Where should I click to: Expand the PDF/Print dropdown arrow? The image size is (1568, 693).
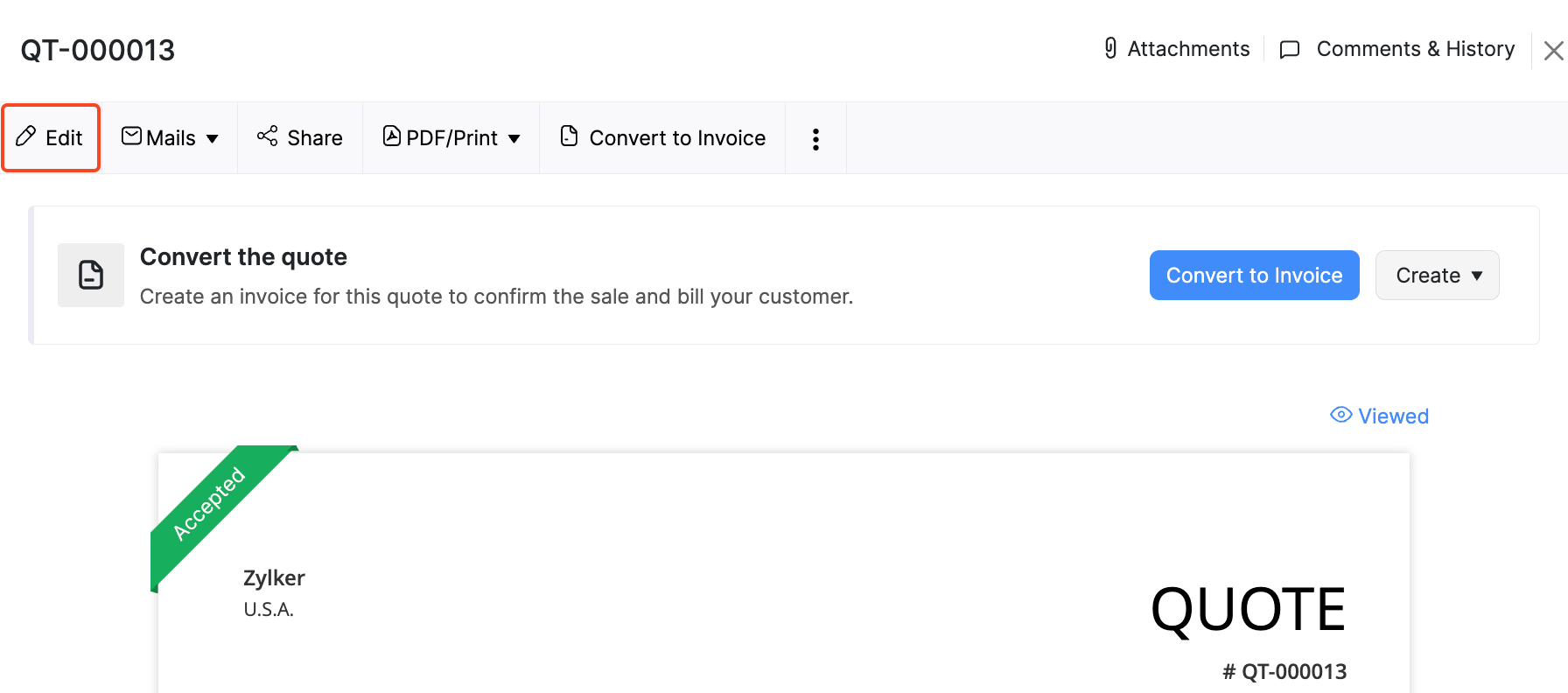tap(514, 138)
